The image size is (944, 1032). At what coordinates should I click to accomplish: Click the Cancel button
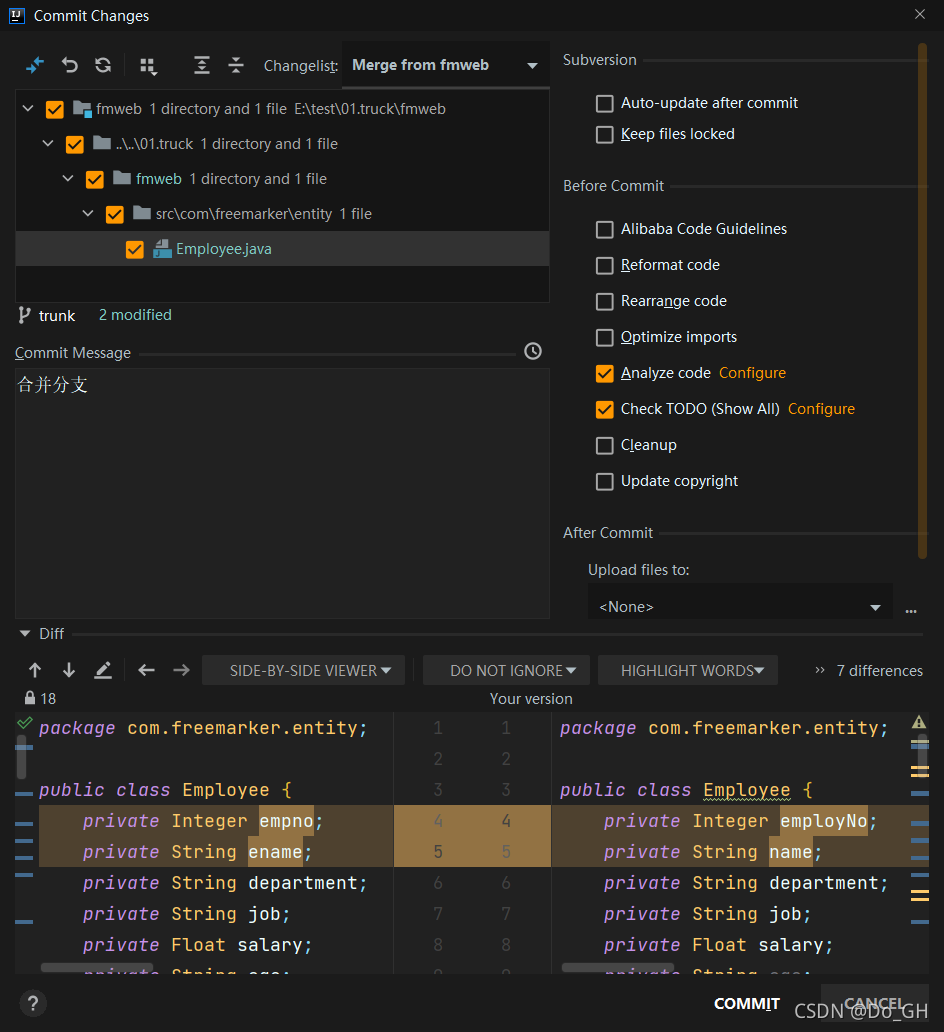874,1003
